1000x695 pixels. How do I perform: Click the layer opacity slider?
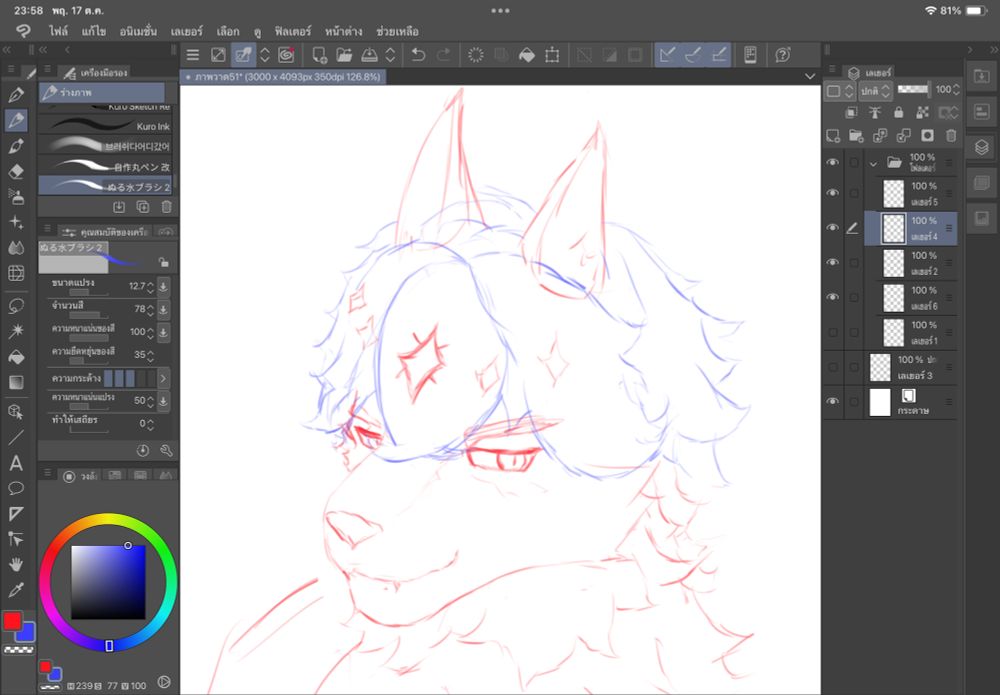(913, 90)
